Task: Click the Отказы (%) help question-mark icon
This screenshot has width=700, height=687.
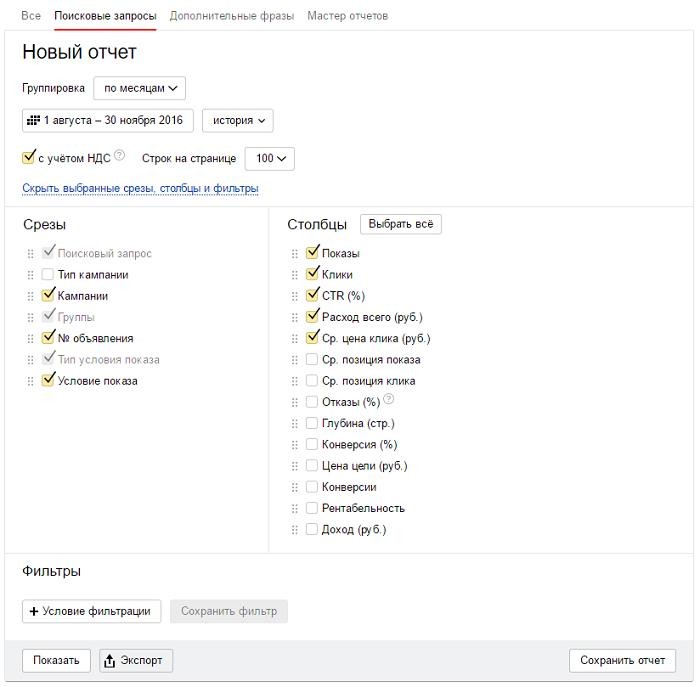Action: pos(389,399)
